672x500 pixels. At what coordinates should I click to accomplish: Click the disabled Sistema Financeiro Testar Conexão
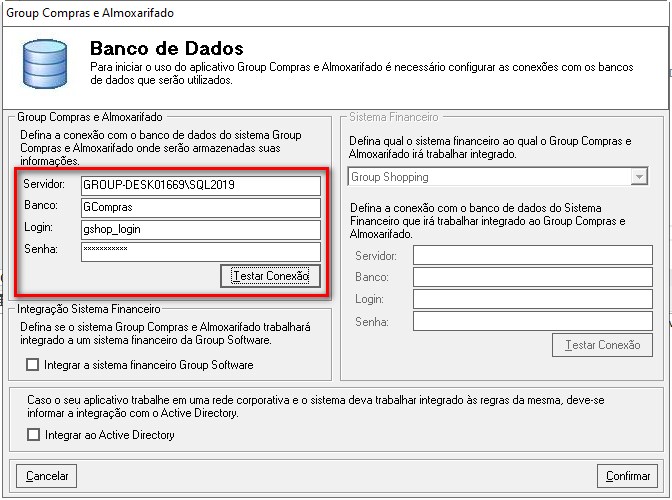pos(602,345)
